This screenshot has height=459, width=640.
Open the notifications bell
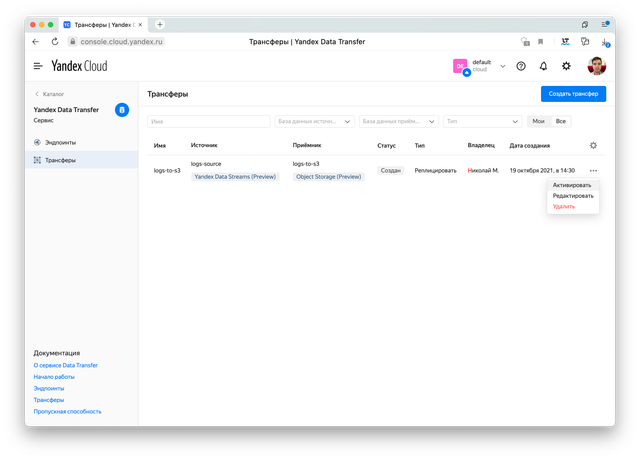[x=543, y=66]
